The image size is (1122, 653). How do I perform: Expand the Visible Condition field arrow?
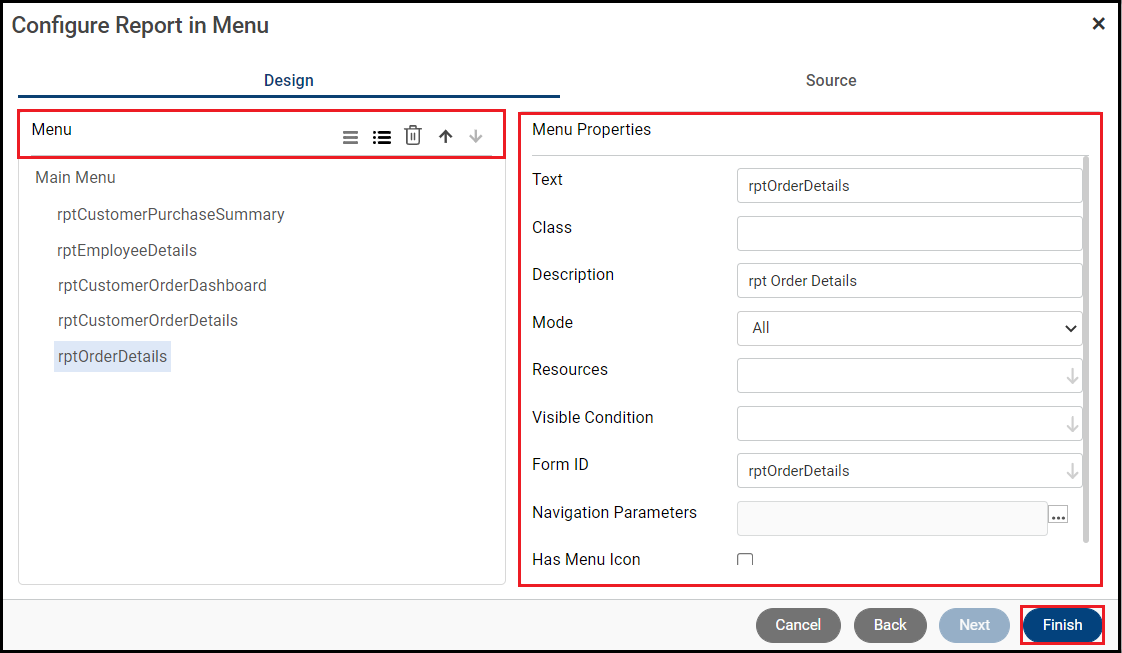tap(1072, 424)
